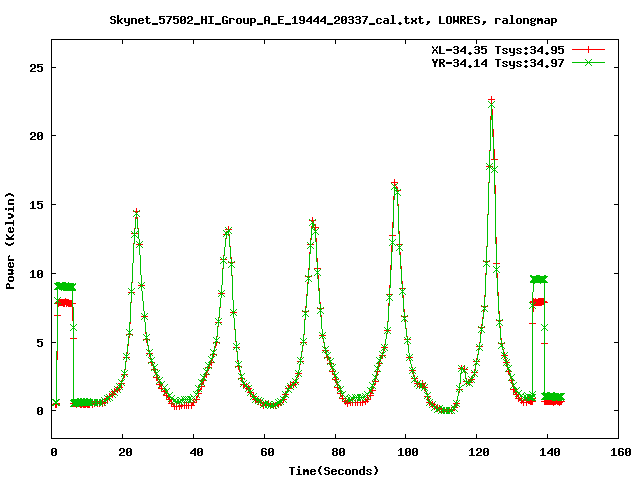Click the x-axis tick label 40
Screen dimensions: 640x480
tap(196, 452)
